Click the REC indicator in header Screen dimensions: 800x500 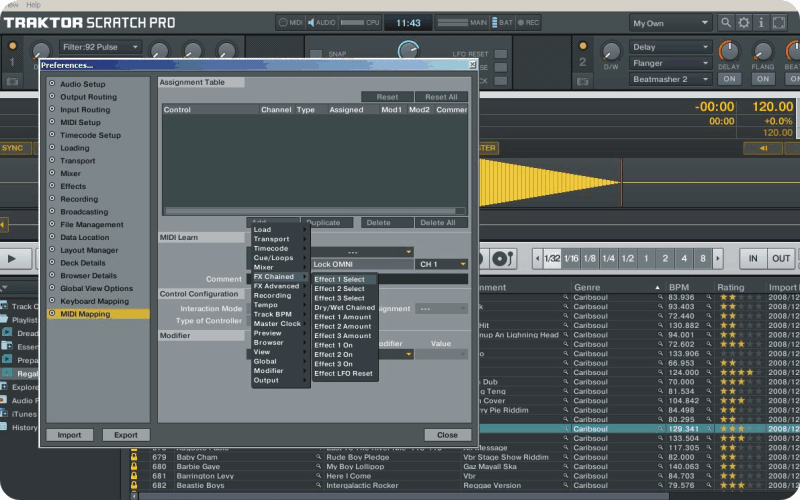(x=527, y=22)
